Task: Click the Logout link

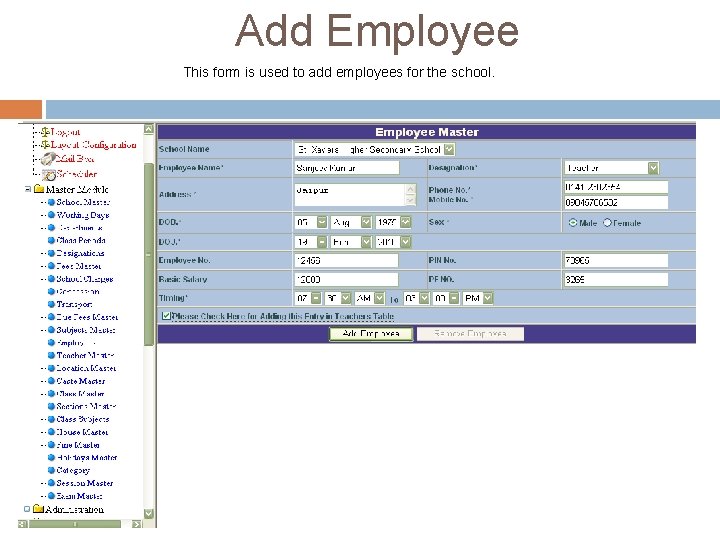Action: click(65, 132)
